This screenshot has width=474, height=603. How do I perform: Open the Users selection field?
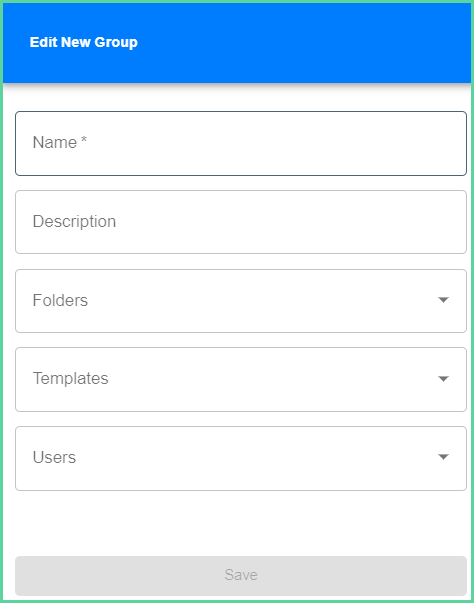[x=241, y=458]
